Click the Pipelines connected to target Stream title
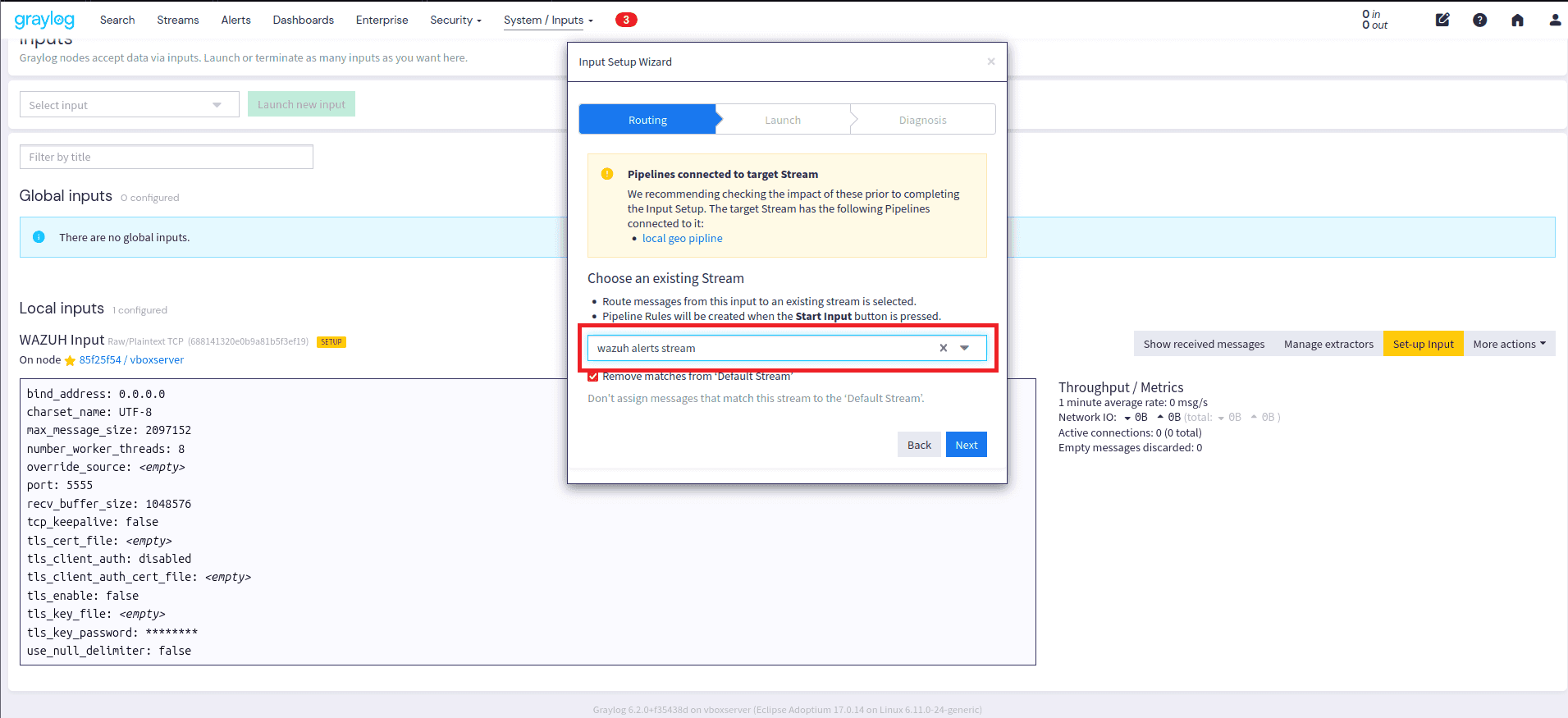1568x718 pixels. click(x=723, y=175)
